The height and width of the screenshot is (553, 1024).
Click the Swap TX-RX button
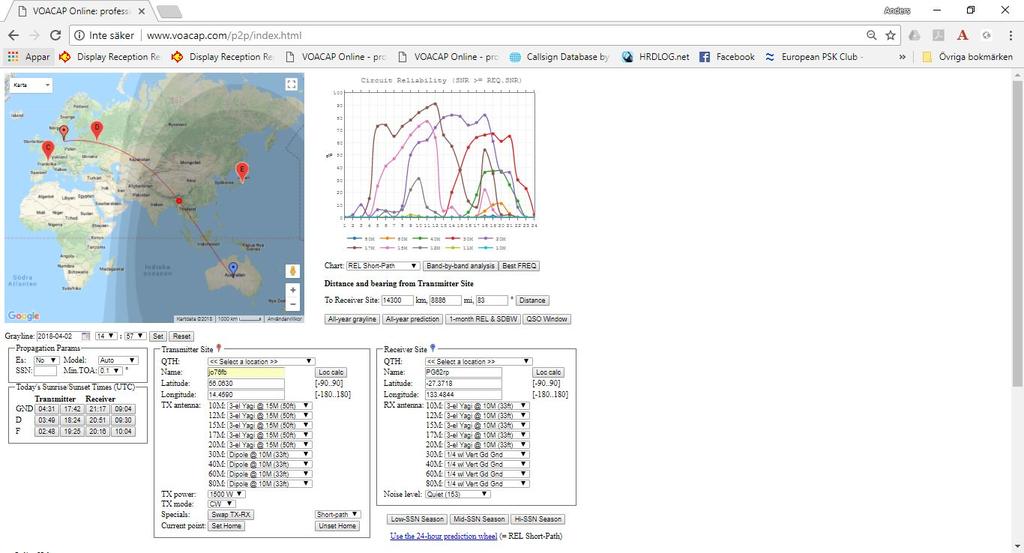click(x=231, y=514)
